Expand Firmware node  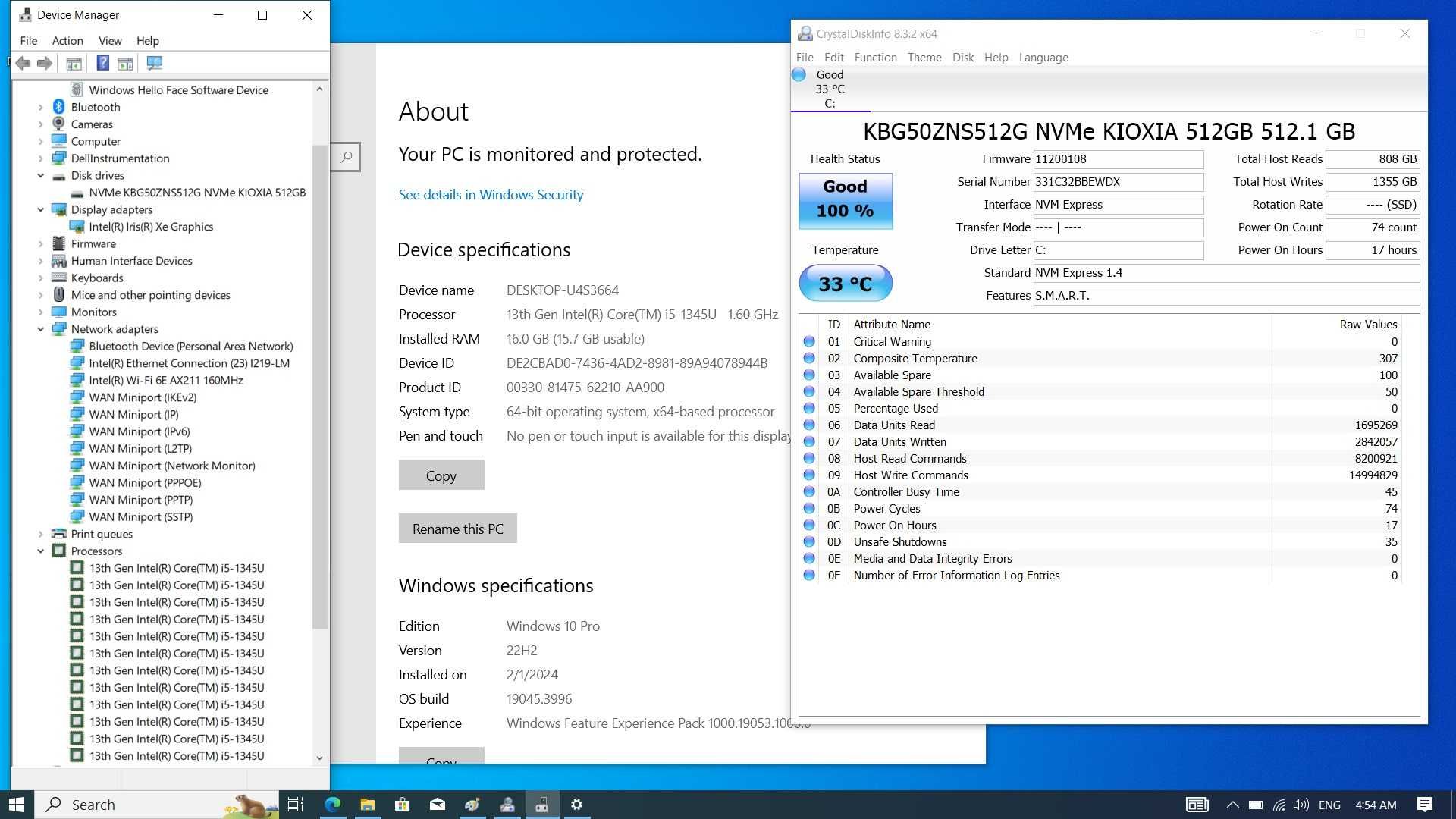coord(41,244)
